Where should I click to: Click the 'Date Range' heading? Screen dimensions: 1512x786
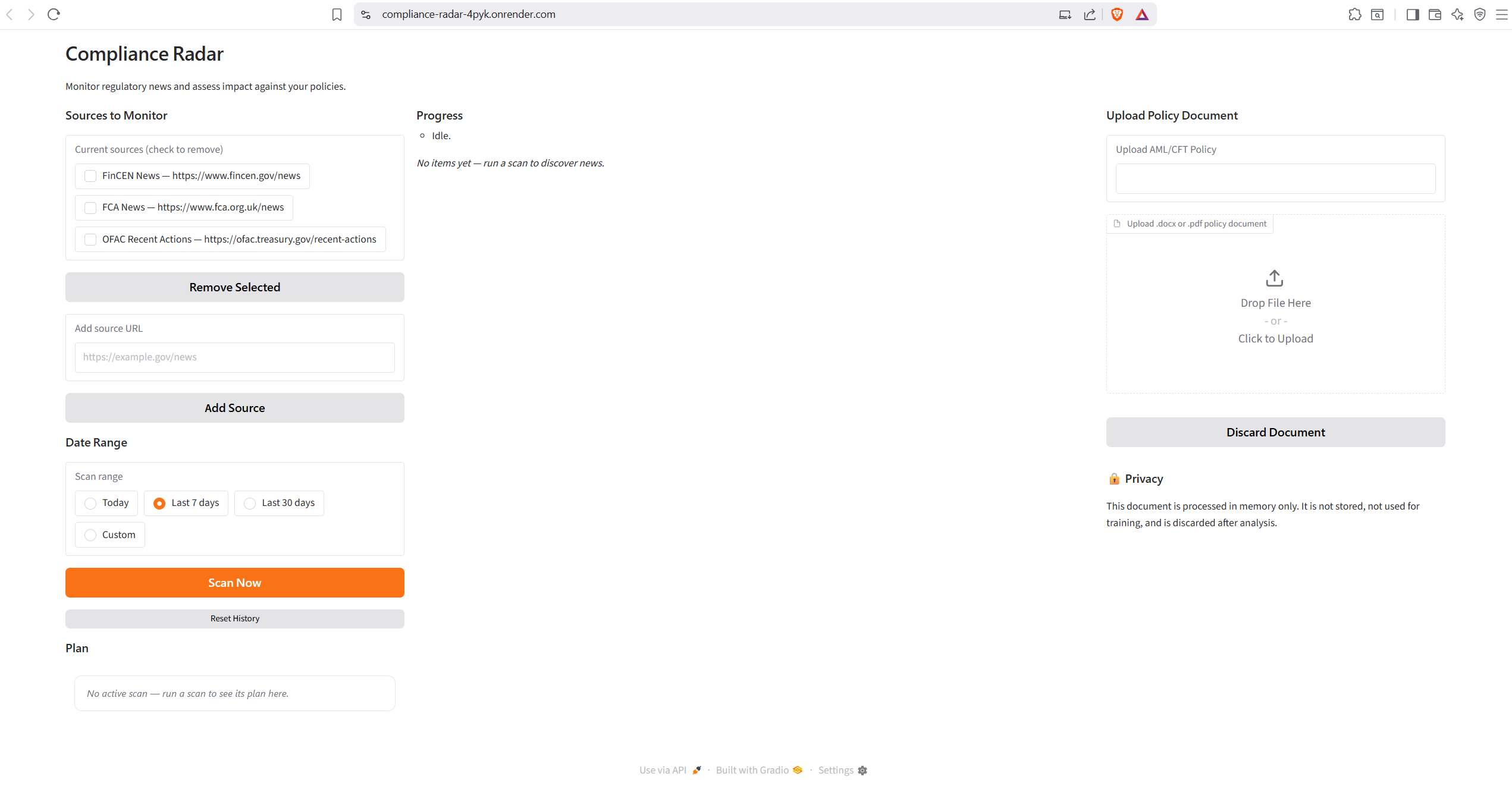click(x=96, y=442)
